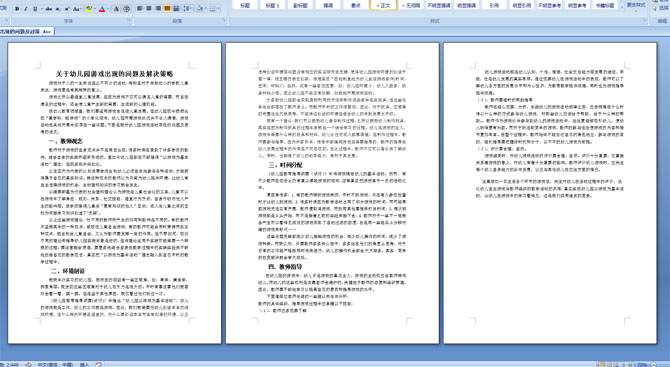Image resolution: width=670 pixels, height=367 pixels.
Task: Open the line spacing dropdown
Action: coord(188,9)
